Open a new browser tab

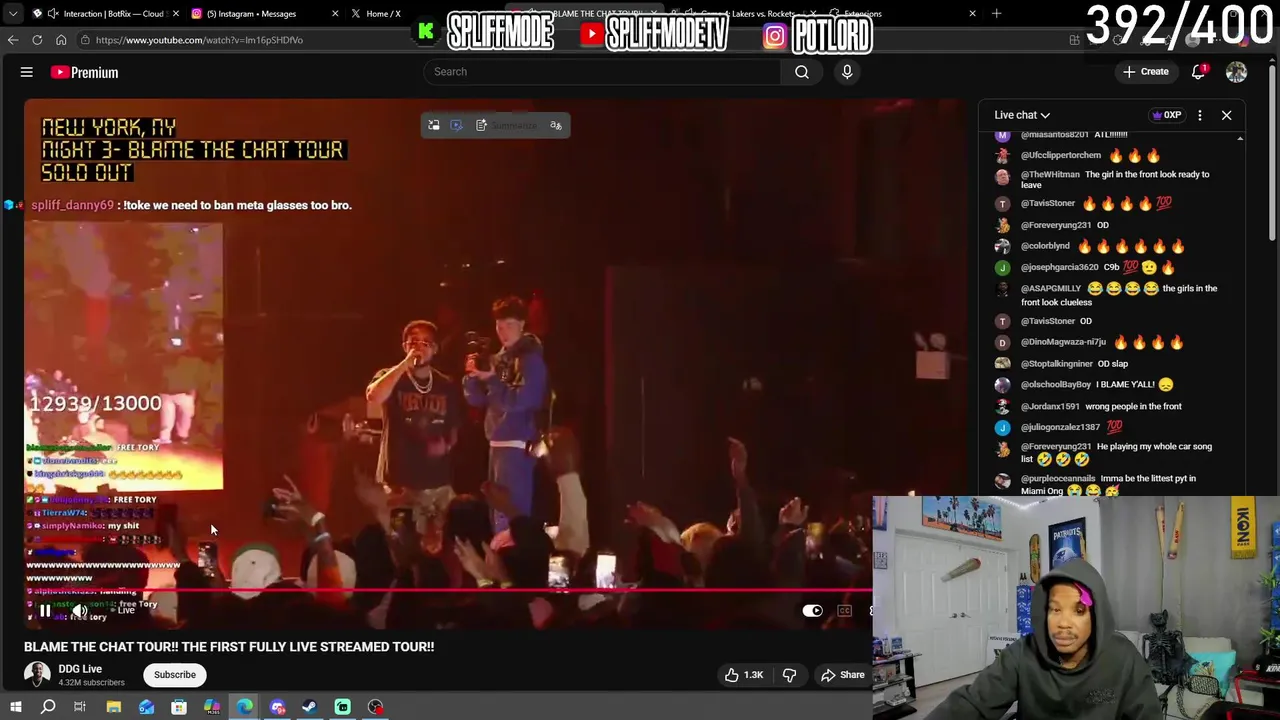(996, 14)
